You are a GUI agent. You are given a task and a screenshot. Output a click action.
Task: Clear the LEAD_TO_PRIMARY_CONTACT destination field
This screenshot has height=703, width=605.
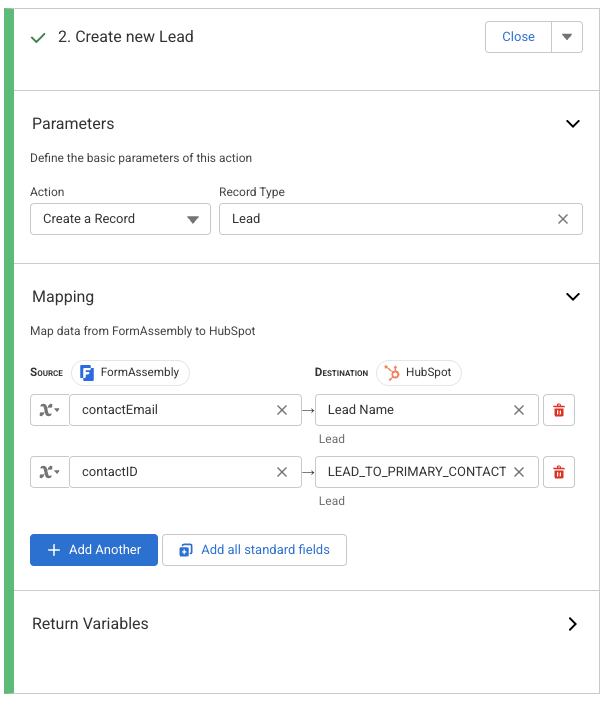click(x=519, y=472)
